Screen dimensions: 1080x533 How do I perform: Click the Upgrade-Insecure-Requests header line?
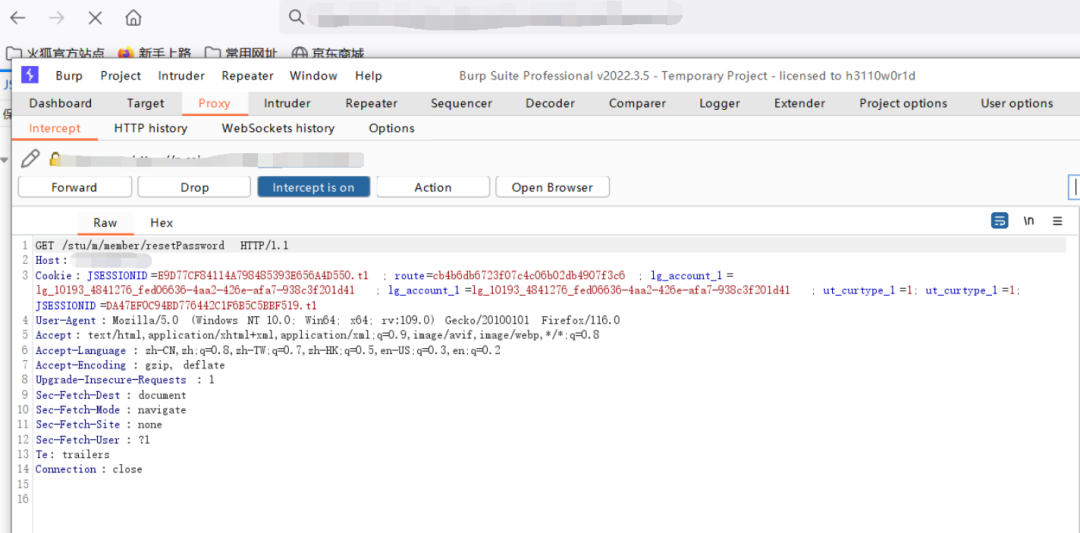[125, 380]
